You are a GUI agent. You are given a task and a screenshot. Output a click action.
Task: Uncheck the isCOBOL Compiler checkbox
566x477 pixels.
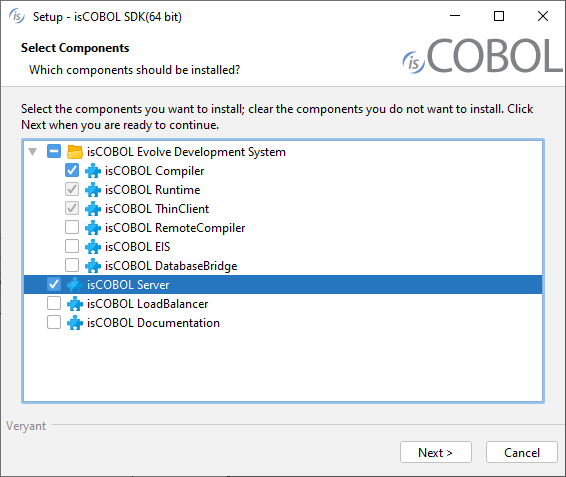coord(72,170)
